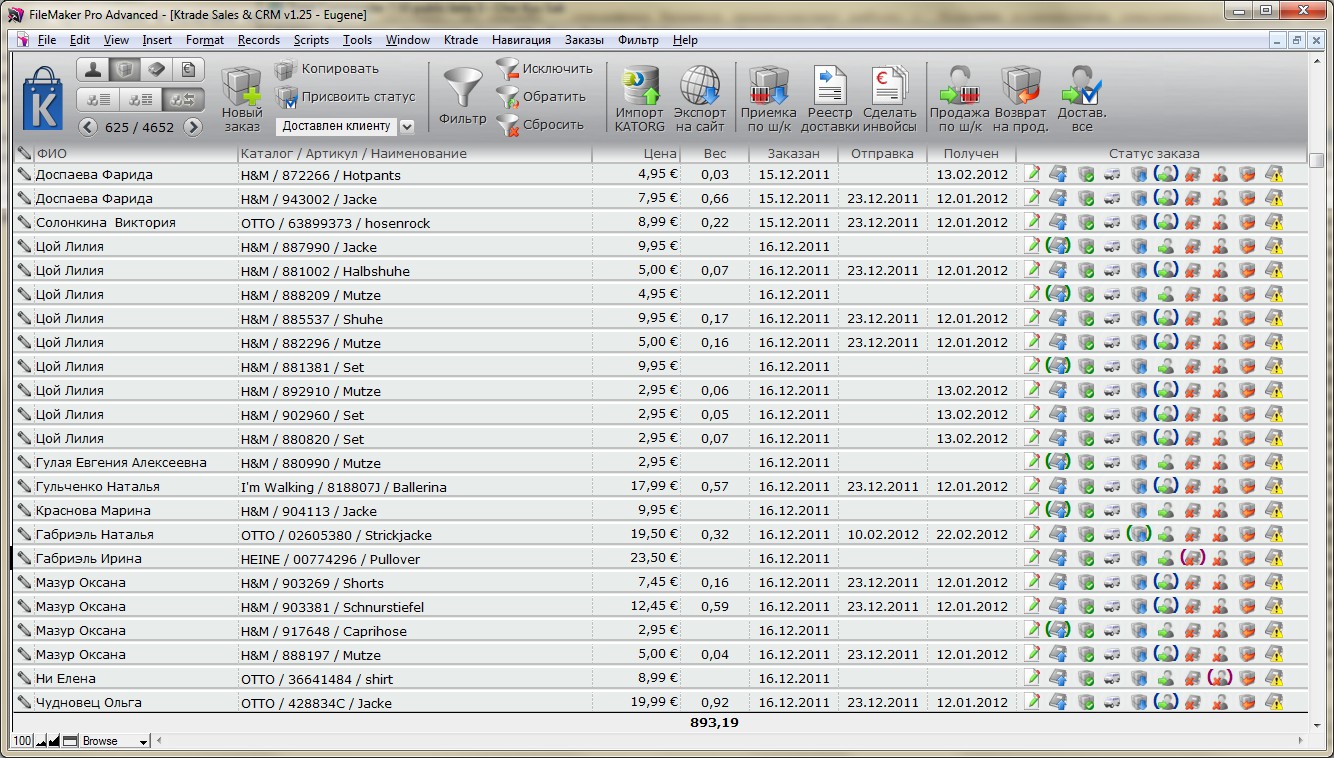Select the list-lines view mode button
1334x758 pixels.
click(98, 99)
